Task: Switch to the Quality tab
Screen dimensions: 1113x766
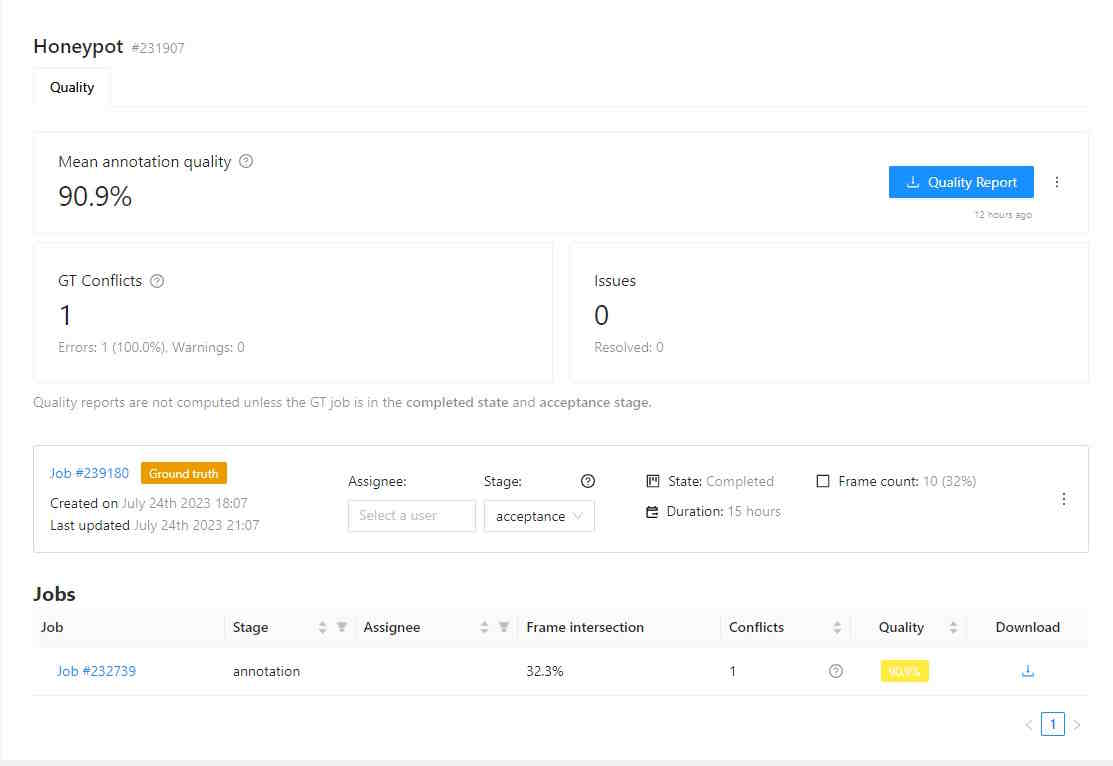Action: point(71,88)
